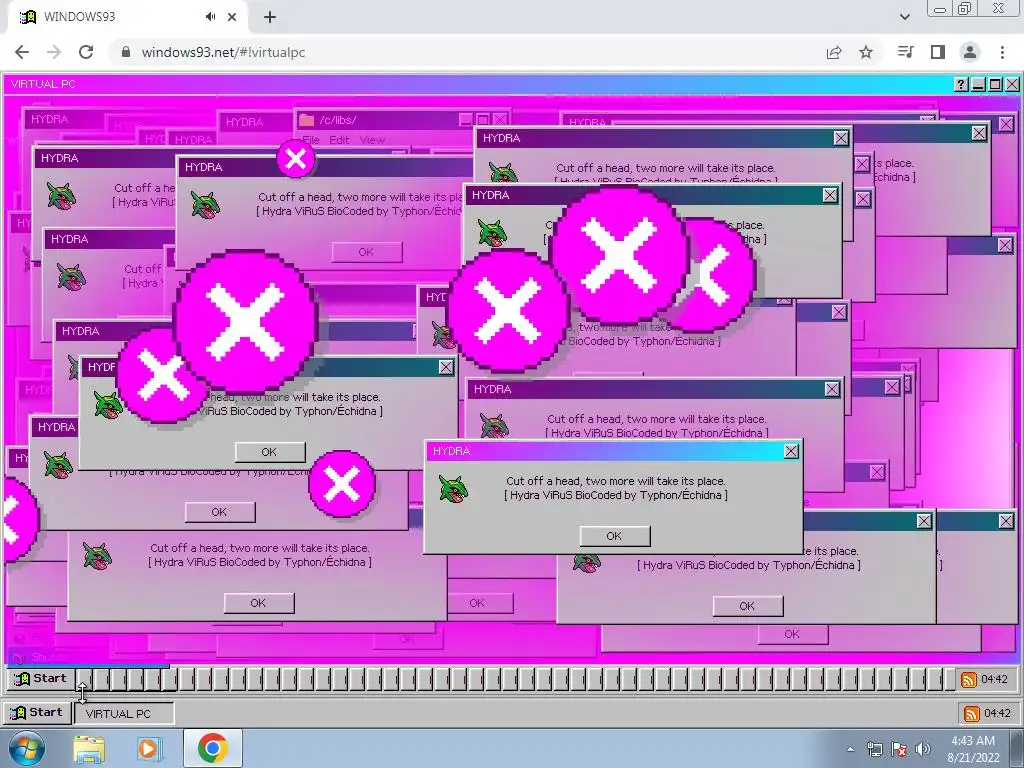
Task: Maximize the VIRTUAL PC window
Action: (995, 84)
